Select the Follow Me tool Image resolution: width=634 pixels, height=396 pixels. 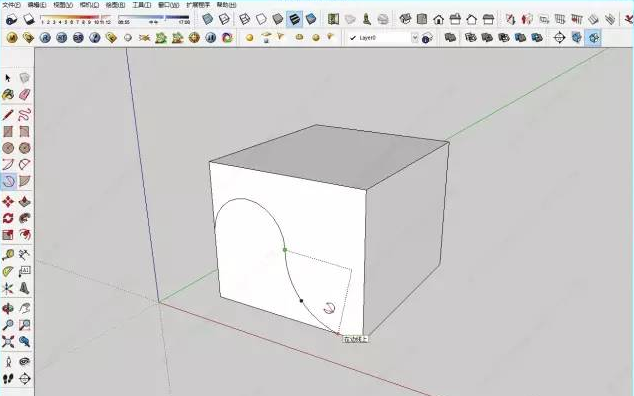(x=24, y=218)
